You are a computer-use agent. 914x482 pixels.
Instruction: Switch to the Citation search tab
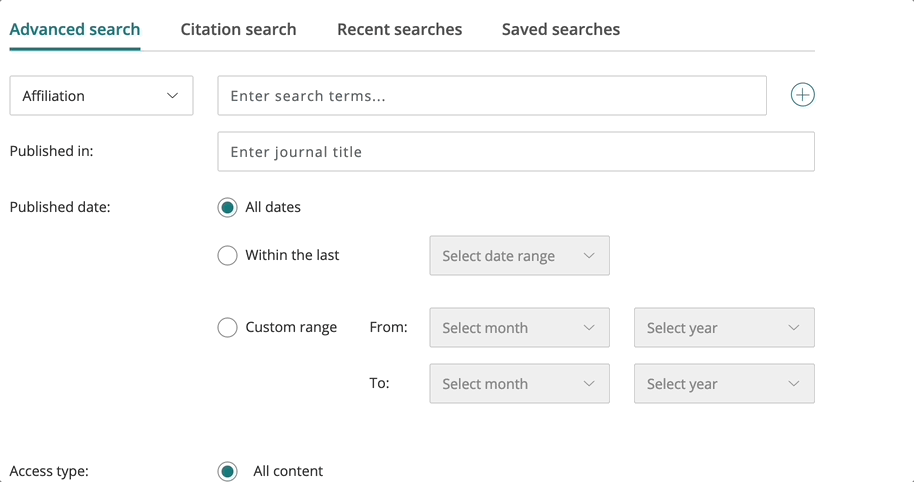click(x=238, y=29)
